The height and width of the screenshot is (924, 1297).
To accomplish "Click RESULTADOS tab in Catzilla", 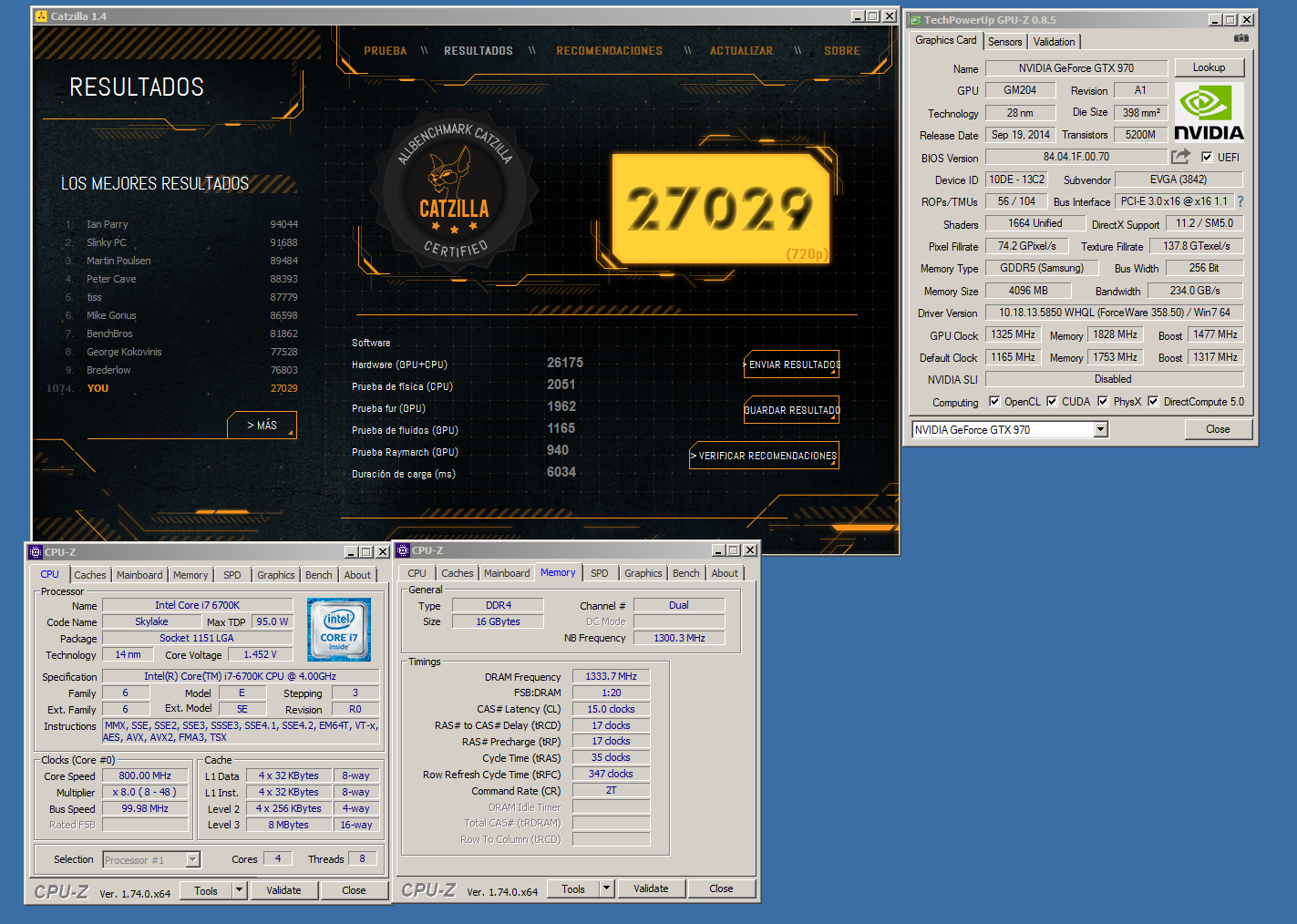I will pos(478,51).
